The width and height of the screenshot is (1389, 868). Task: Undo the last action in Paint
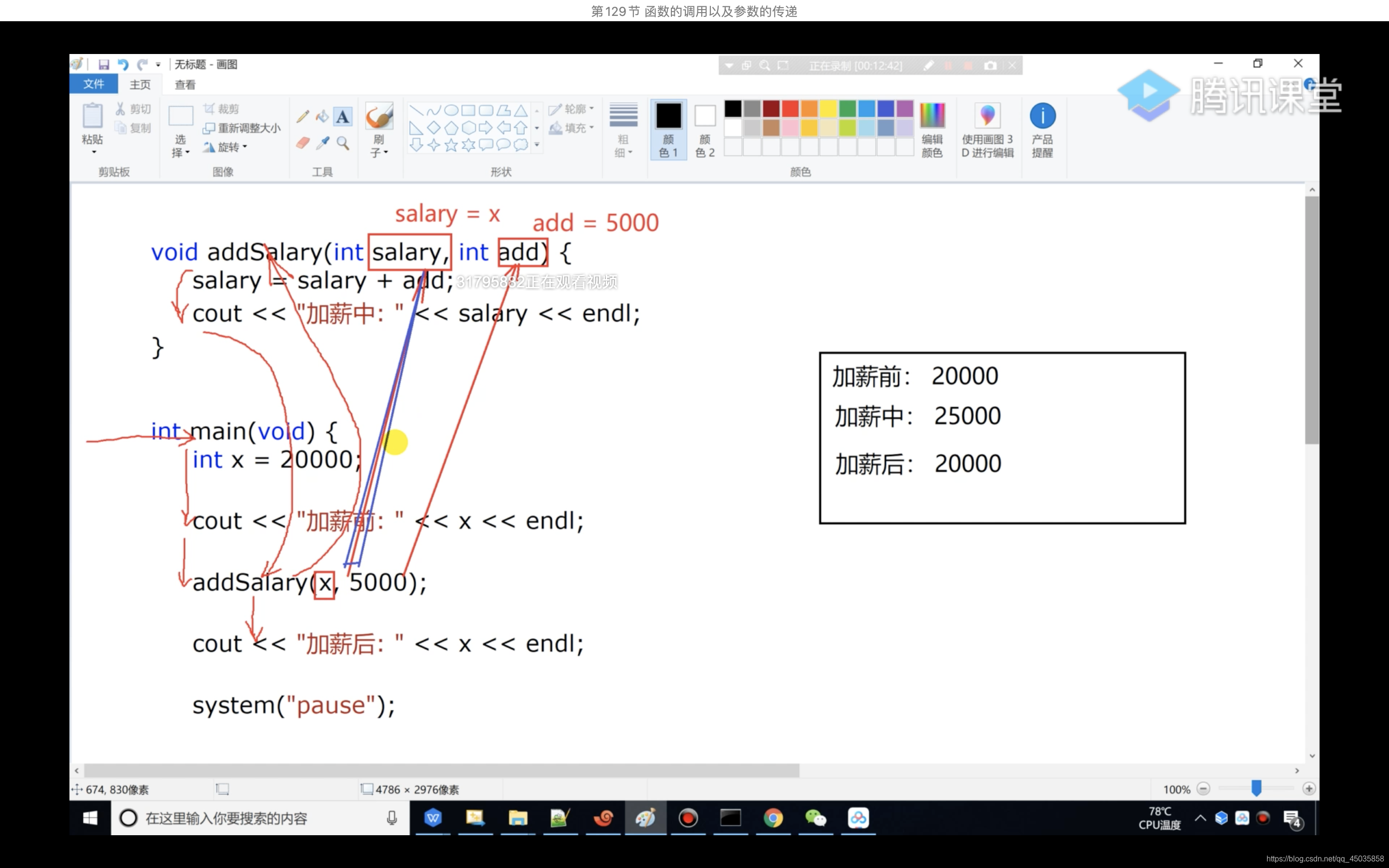[x=123, y=64]
